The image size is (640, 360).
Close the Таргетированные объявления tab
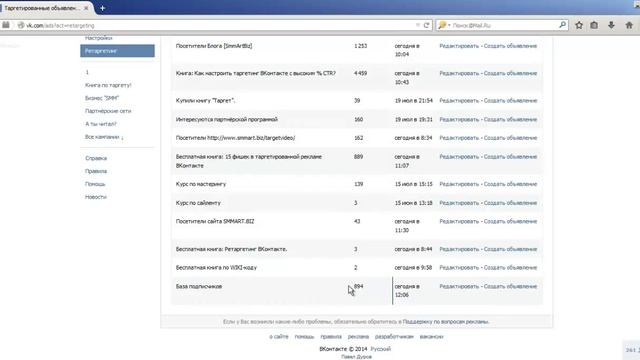(x=86, y=8)
